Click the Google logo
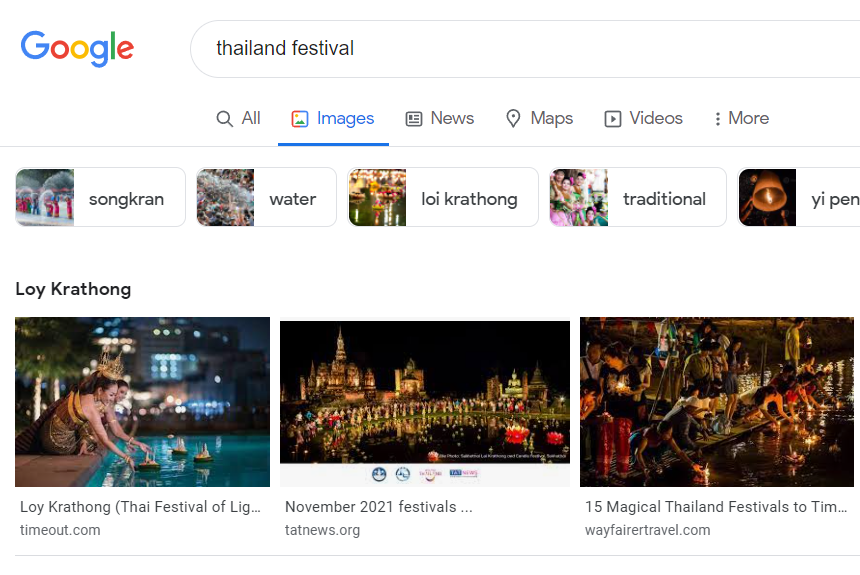This screenshot has width=860, height=575. [77, 48]
